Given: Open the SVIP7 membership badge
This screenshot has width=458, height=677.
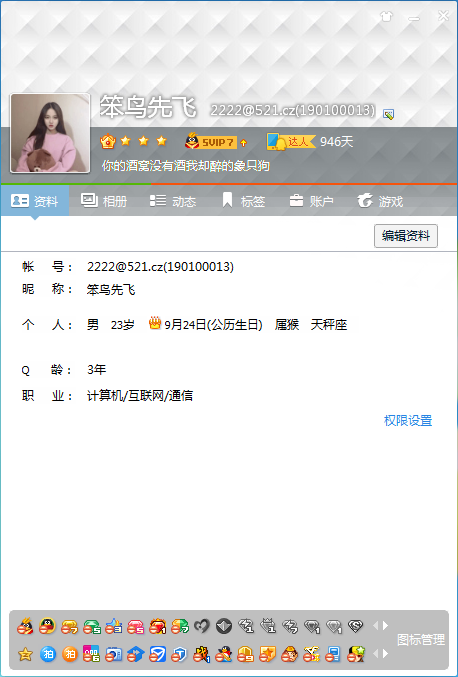Looking at the screenshot, I should coord(211,141).
